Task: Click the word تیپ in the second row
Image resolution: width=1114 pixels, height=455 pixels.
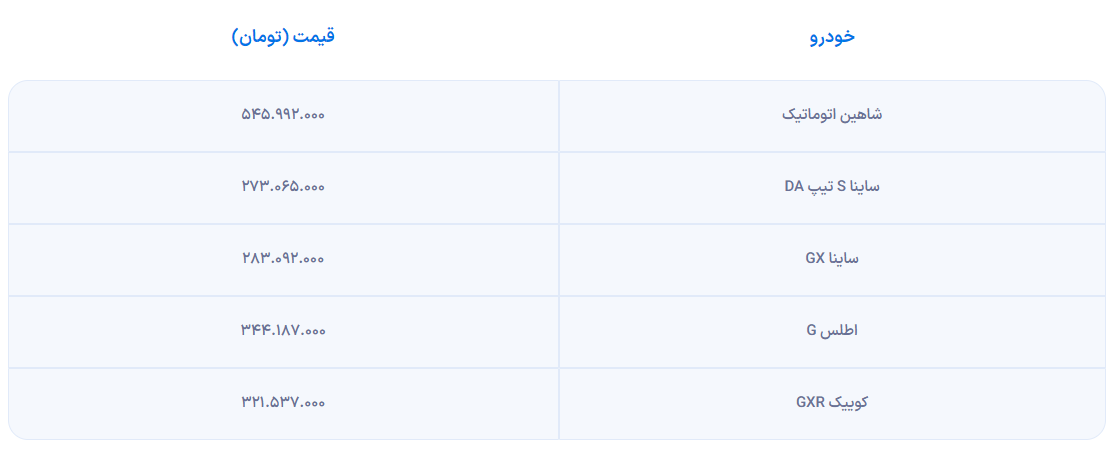Action: [x=823, y=186]
